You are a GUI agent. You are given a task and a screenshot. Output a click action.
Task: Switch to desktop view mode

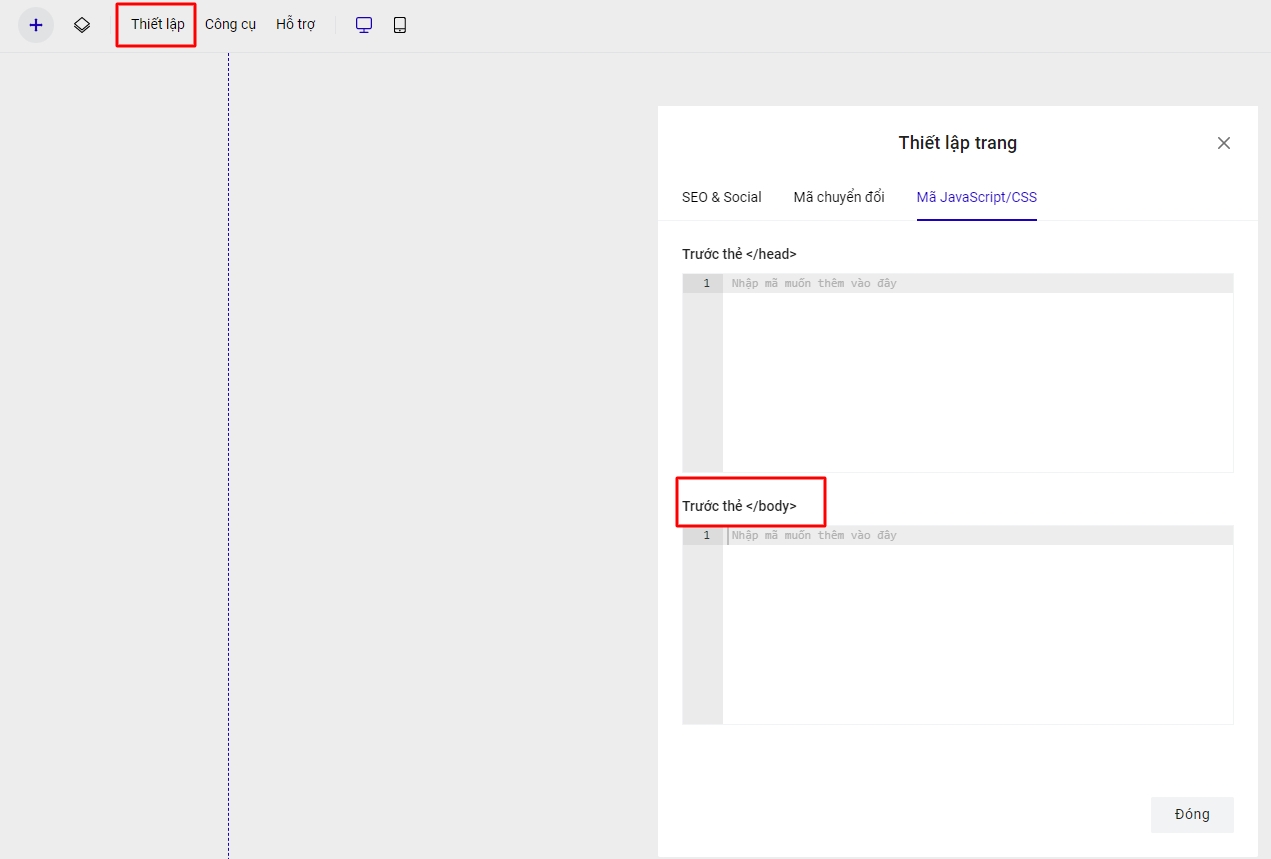(364, 25)
